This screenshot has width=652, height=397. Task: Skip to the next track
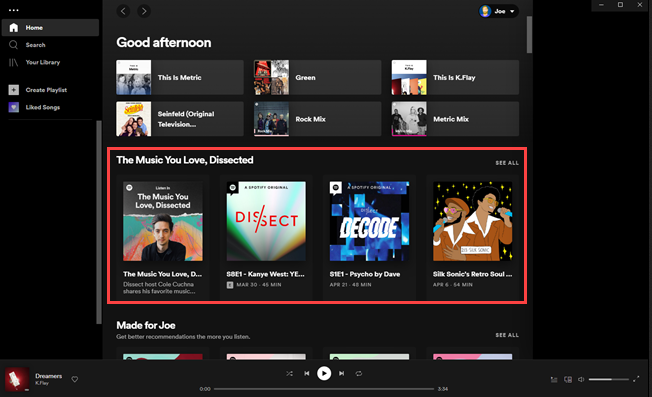coord(341,374)
